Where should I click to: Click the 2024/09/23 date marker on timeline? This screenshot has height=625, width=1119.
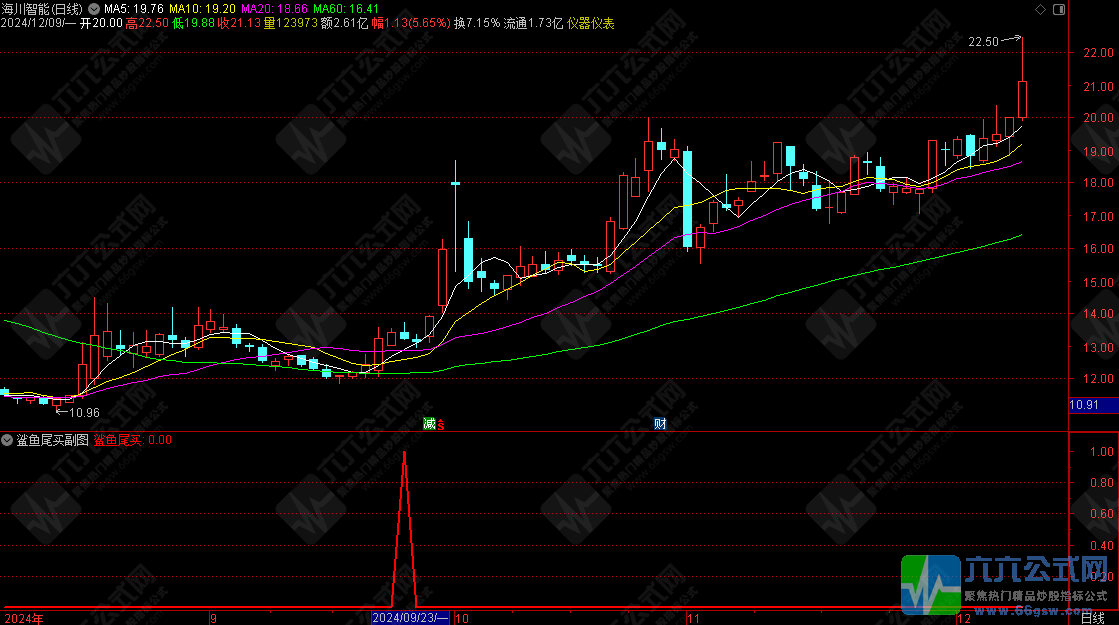coord(411,618)
